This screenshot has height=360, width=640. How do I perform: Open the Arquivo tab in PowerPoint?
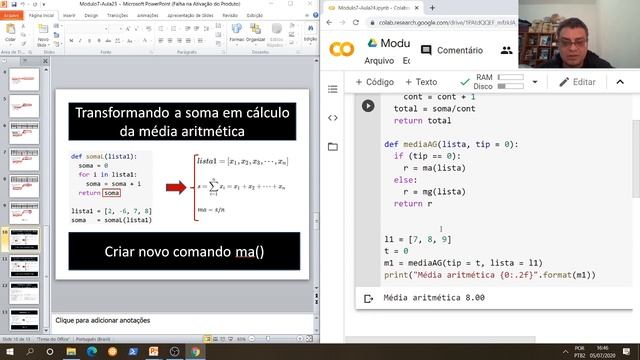tap(11, 15)
